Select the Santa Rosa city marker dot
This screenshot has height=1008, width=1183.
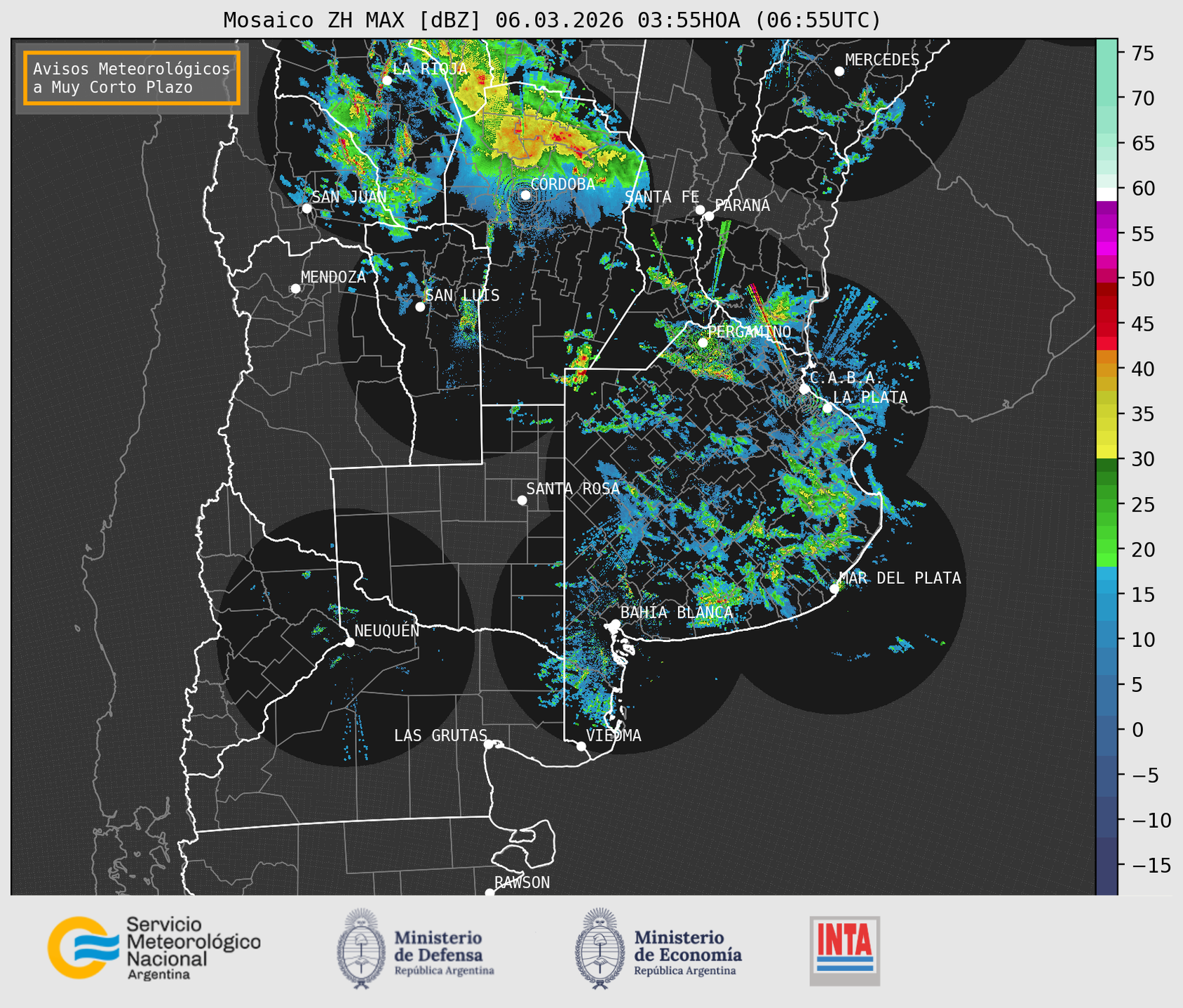[x=522, y=500]
